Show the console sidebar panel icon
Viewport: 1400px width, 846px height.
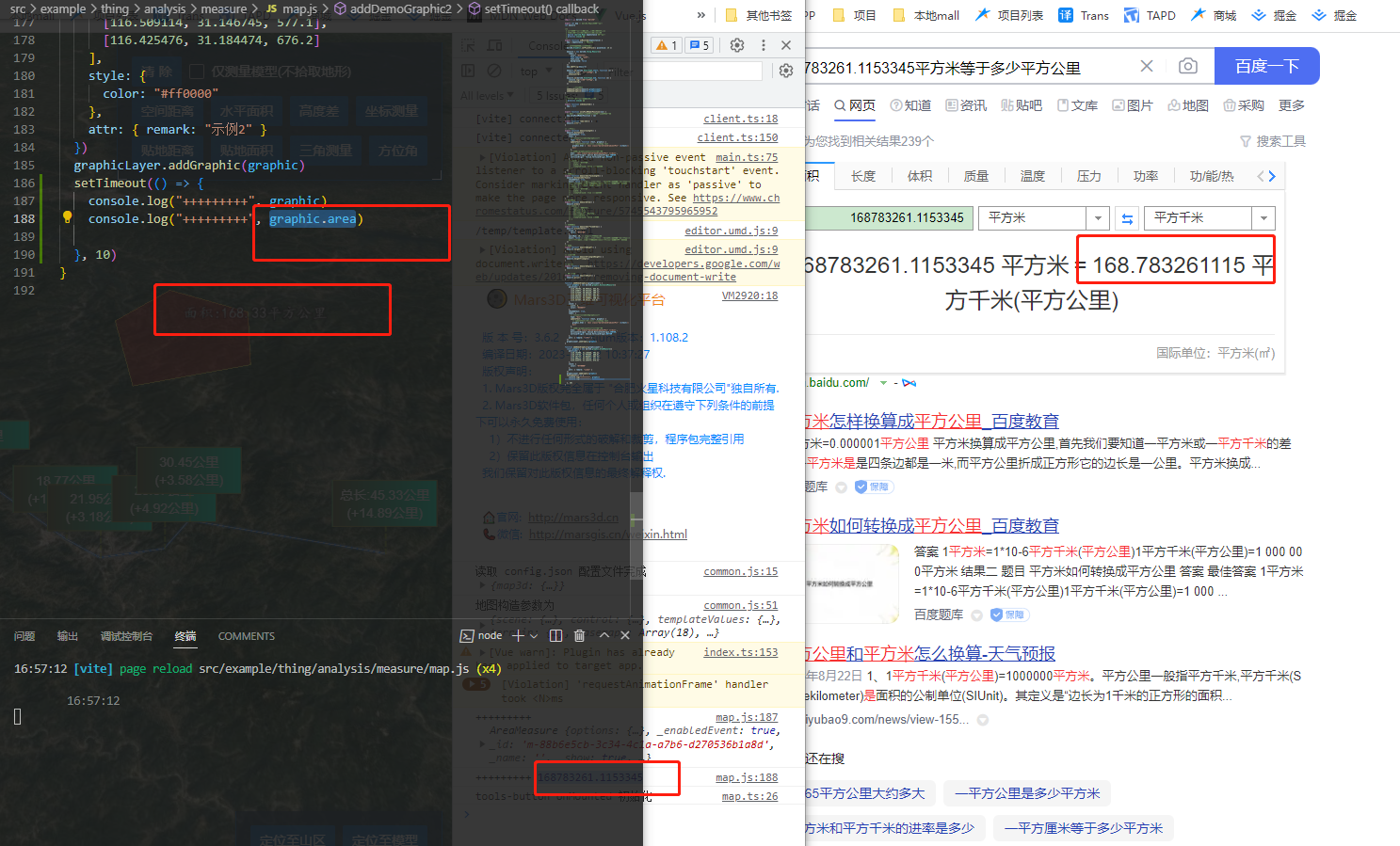(468, 71)
